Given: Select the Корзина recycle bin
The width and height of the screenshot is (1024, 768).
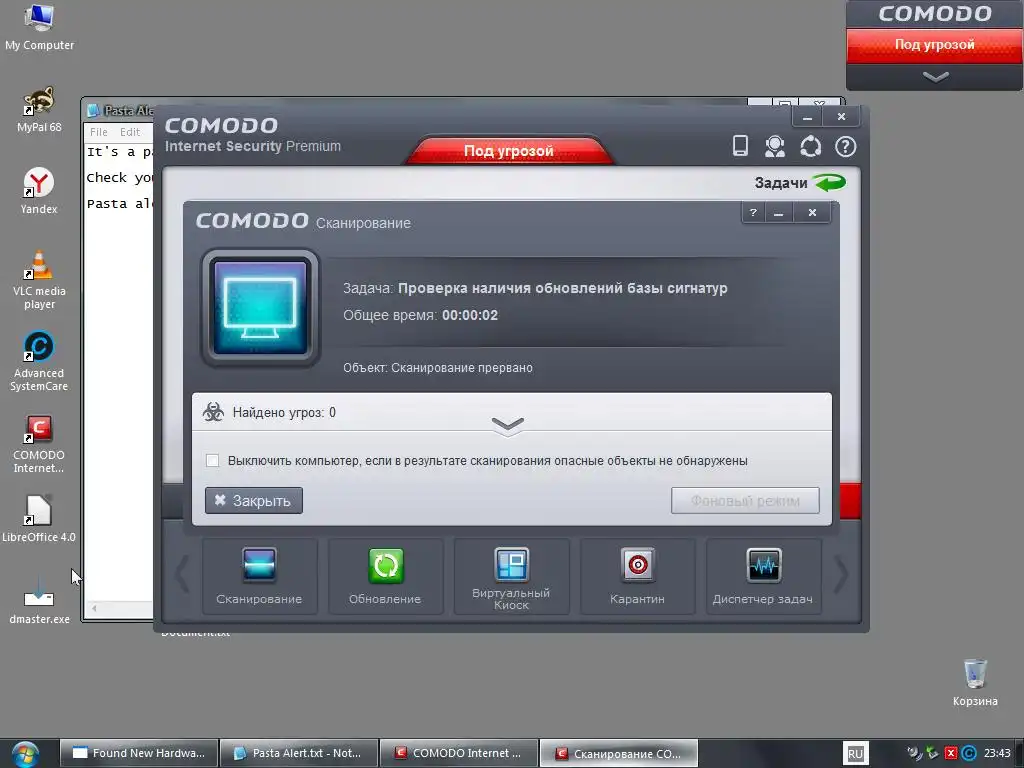Looking at the screenshot, I should pos(975,682).
